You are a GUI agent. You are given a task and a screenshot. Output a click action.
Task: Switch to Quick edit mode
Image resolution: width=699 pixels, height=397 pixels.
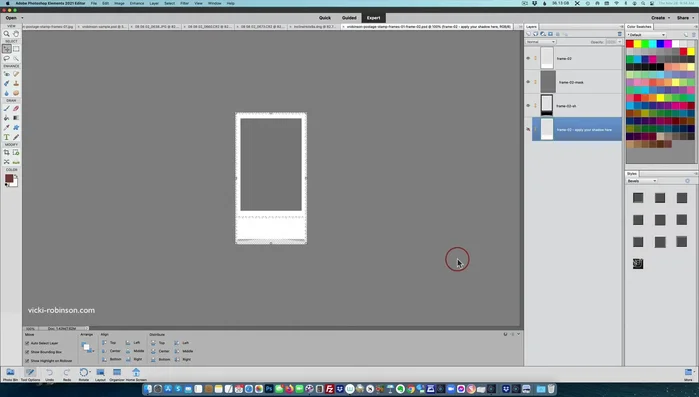pos(325,18)
